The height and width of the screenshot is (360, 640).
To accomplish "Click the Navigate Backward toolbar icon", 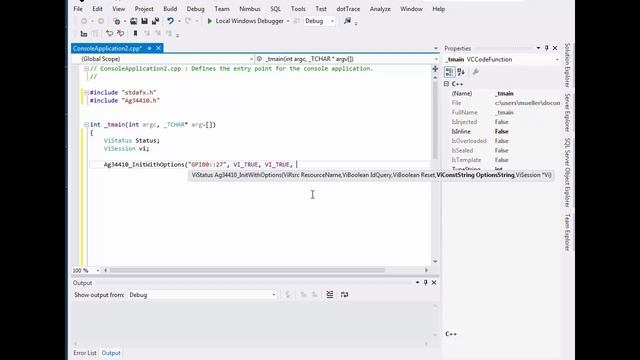I will pos(84,21).
